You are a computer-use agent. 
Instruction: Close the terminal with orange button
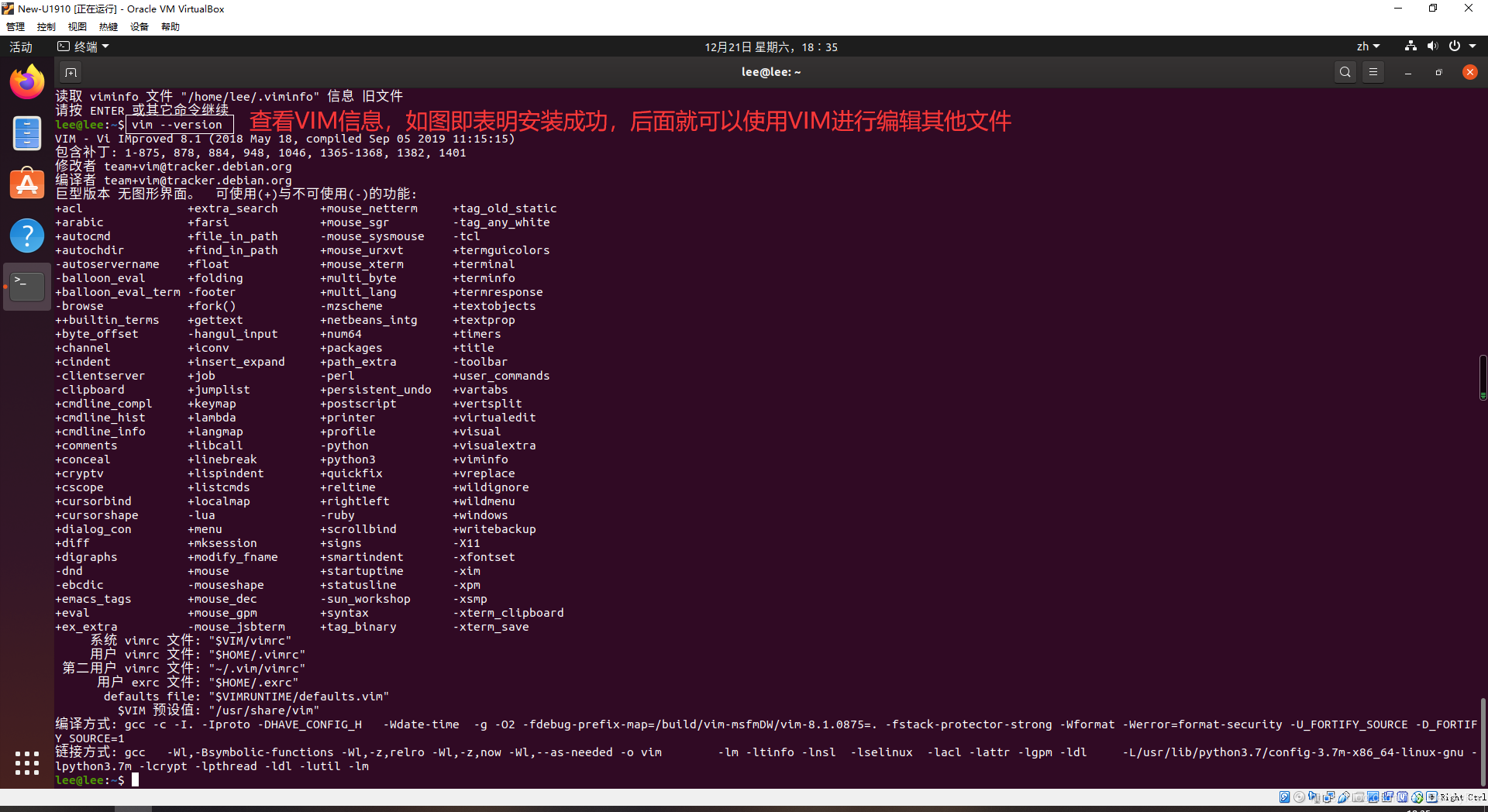1469,72
